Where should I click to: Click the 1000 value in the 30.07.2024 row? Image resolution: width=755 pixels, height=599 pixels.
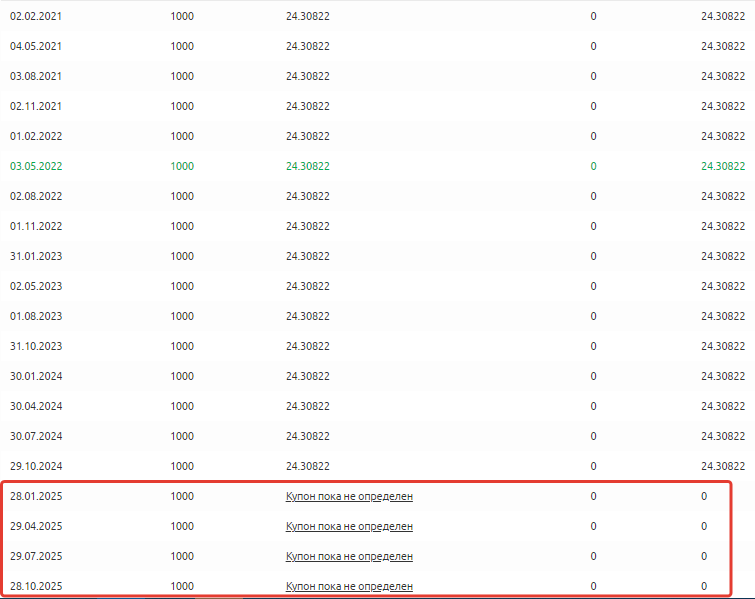[182, 436]
